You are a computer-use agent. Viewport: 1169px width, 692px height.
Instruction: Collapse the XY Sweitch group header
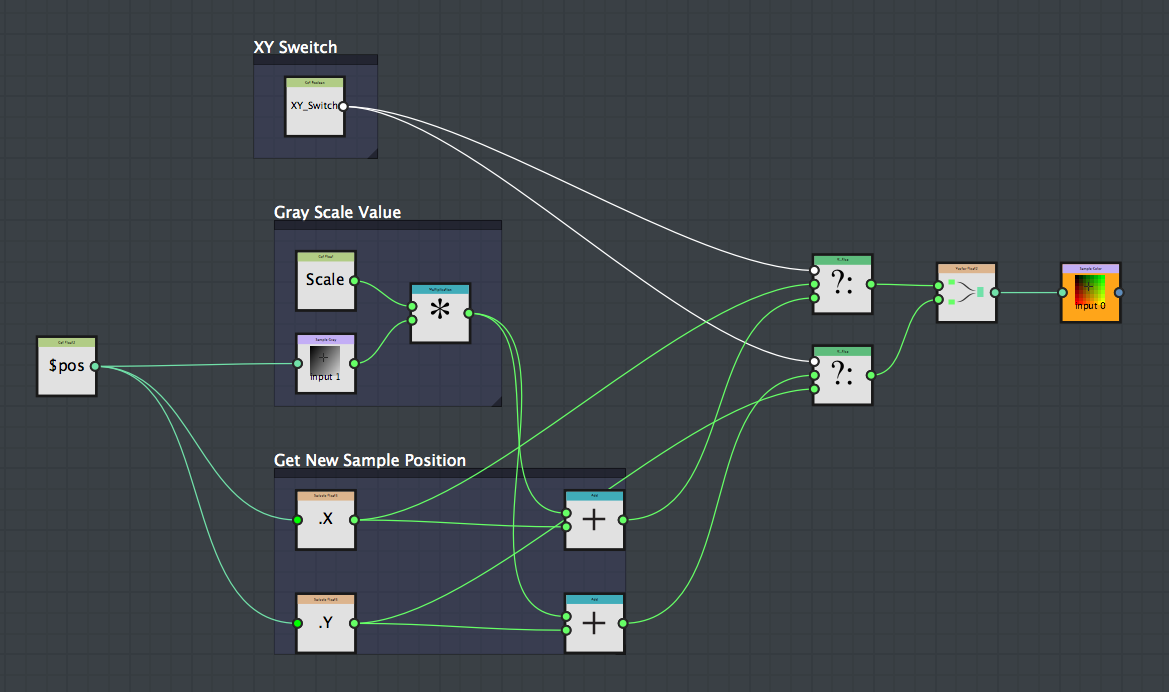click(x=315, y=59)
